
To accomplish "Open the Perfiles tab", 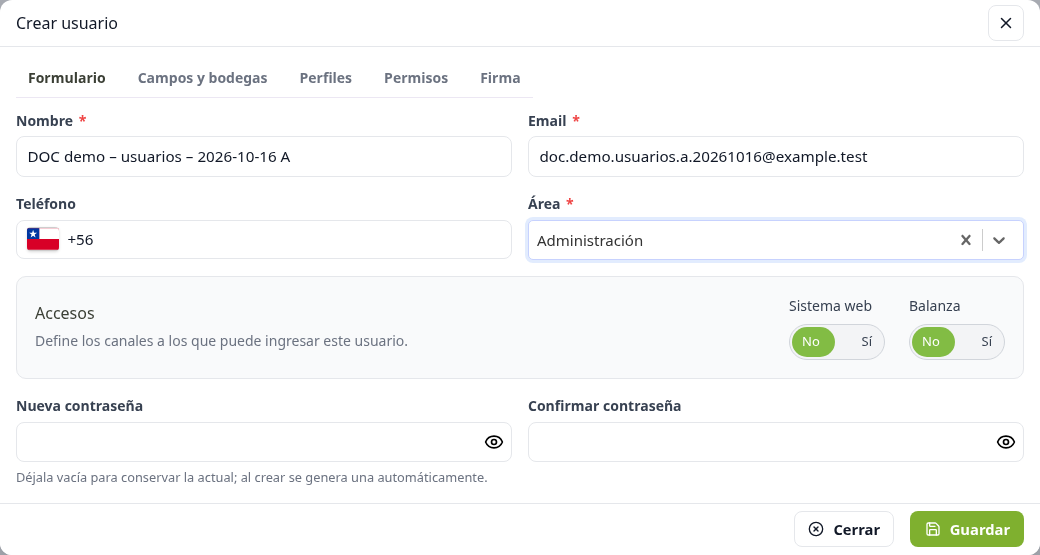I will [326, 78].
